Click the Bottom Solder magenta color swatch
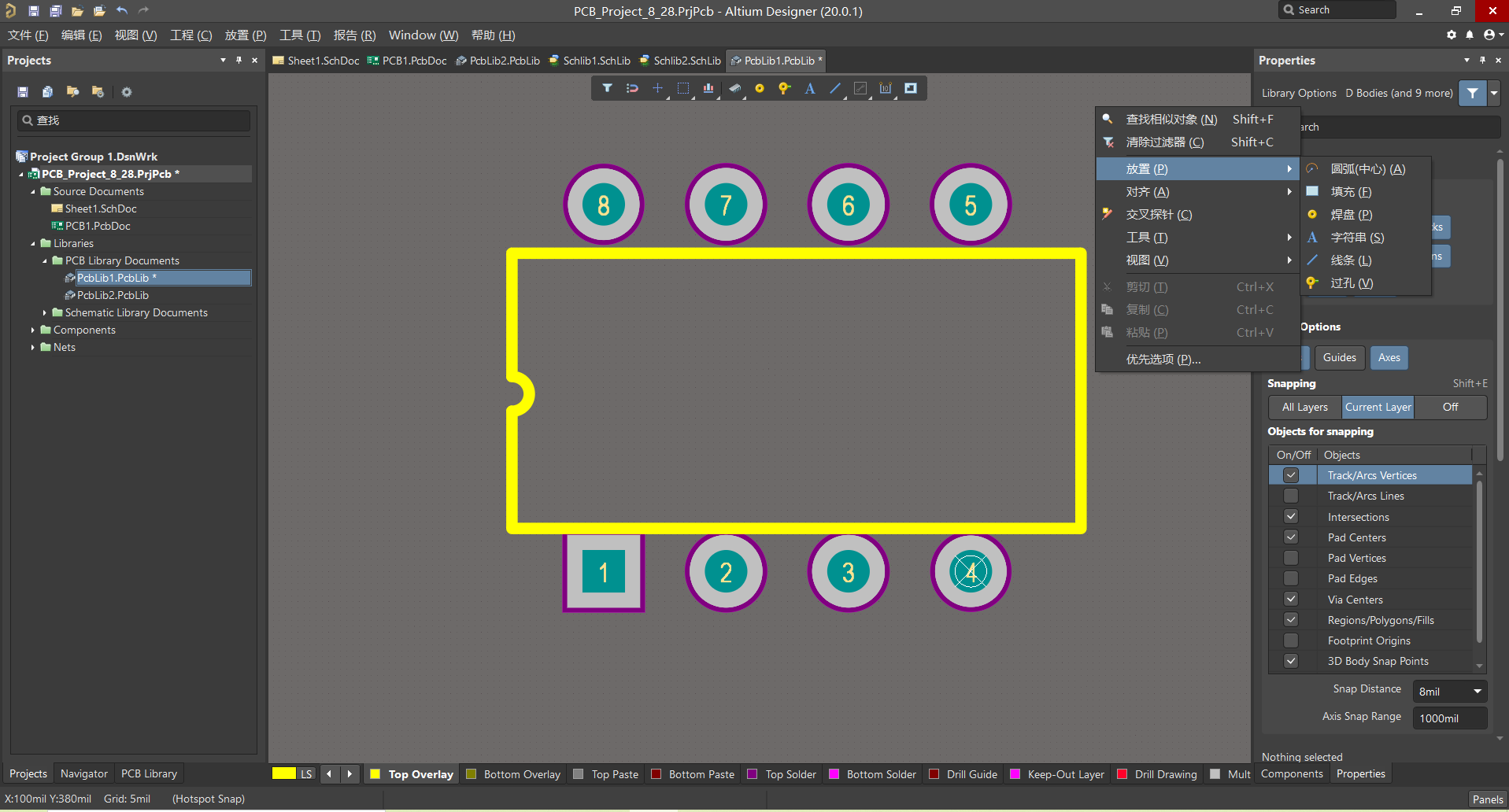The image size is (1509, 812). pyautogui.click(x=834, y=774)
